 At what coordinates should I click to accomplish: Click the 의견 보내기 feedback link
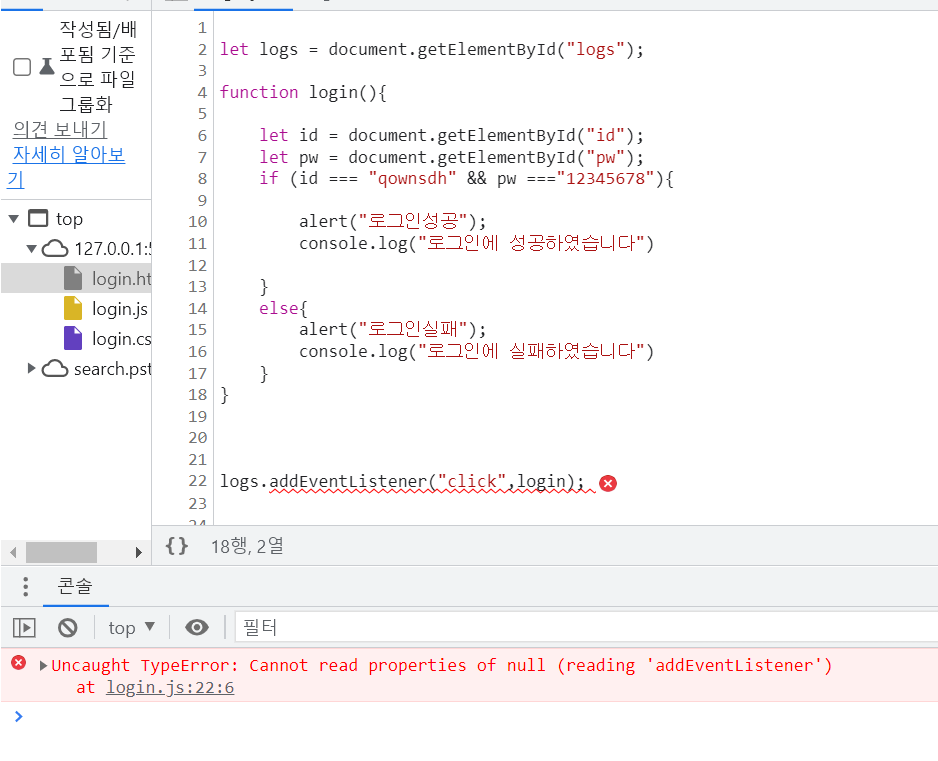coord(60,129)
